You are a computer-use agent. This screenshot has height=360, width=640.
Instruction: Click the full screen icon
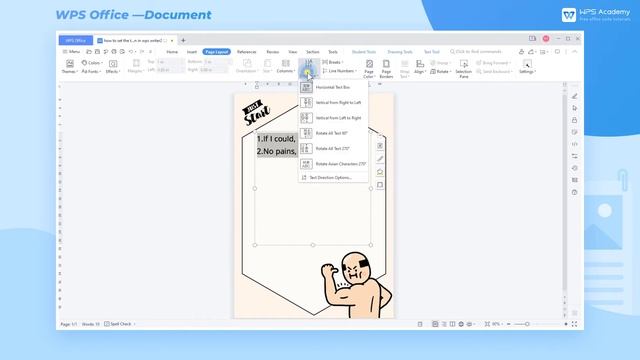tap(574, 324)
